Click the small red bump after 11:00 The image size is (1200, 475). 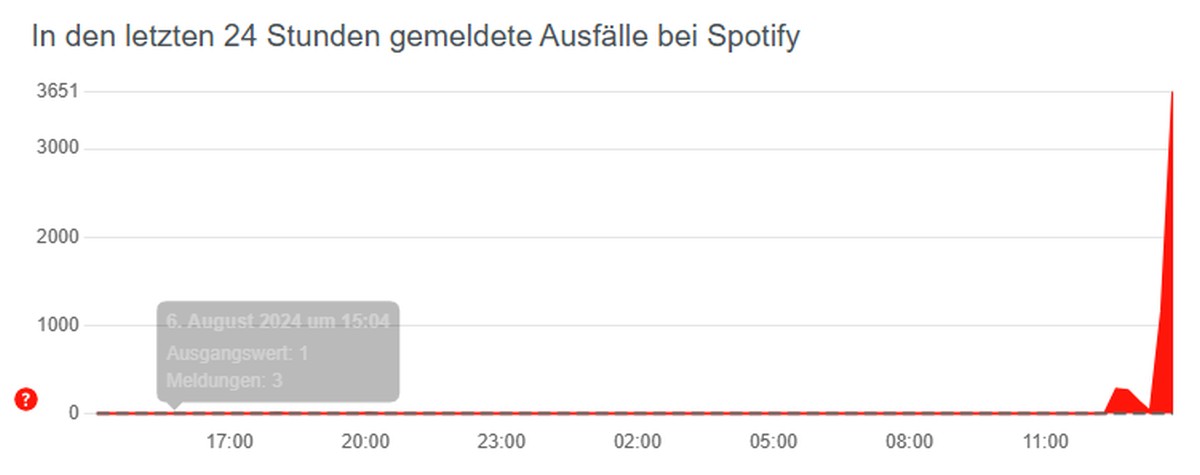coord(1122,397)
